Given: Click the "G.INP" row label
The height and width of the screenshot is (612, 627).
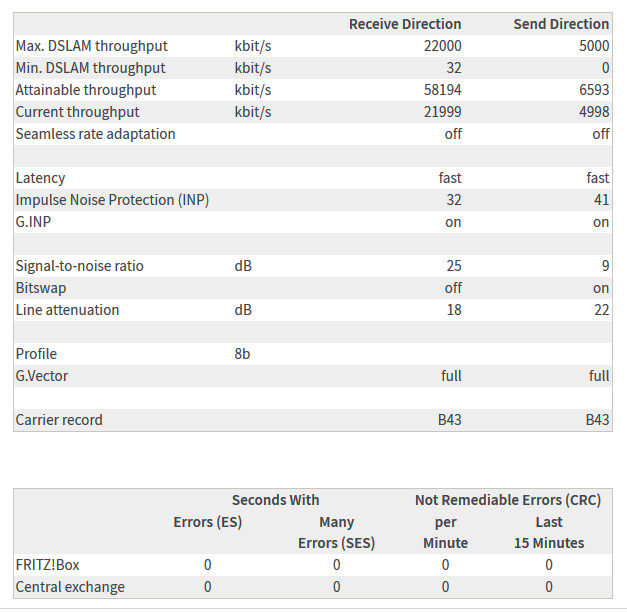Looking at the screenshot, I should (35, 222).
